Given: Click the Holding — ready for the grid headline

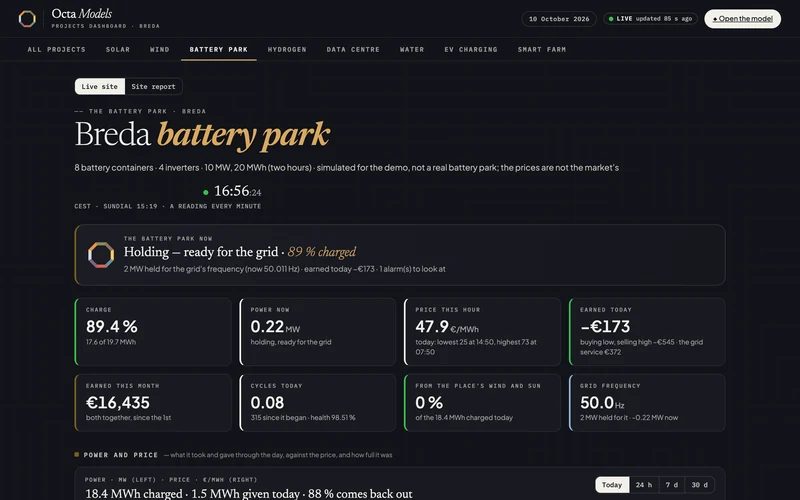Looking at the screenshot, I should point(201,252).
